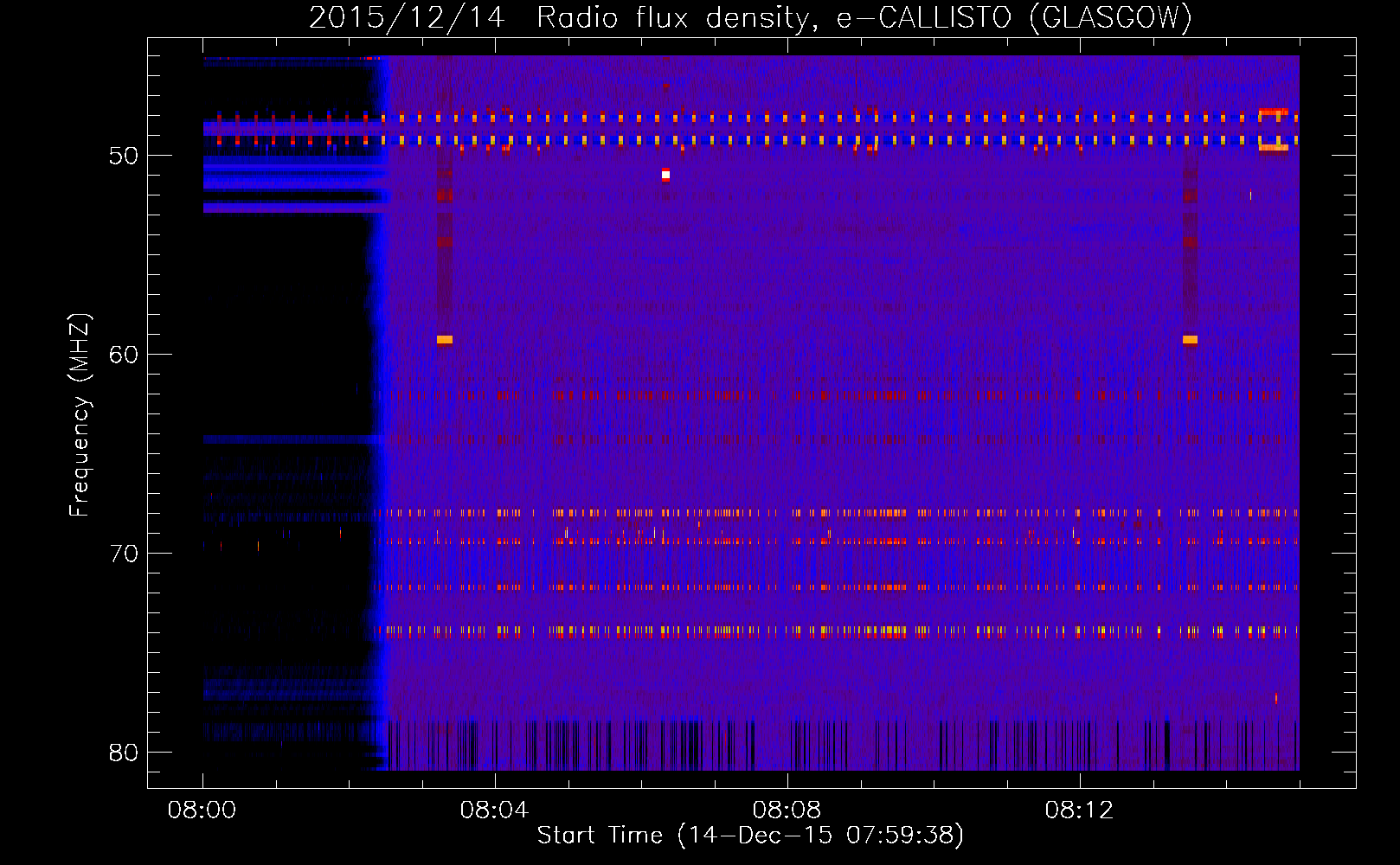This screenshot has height=865, width=1400.
Task: Click the '08:08' time tick label
Action: (787, 811)
